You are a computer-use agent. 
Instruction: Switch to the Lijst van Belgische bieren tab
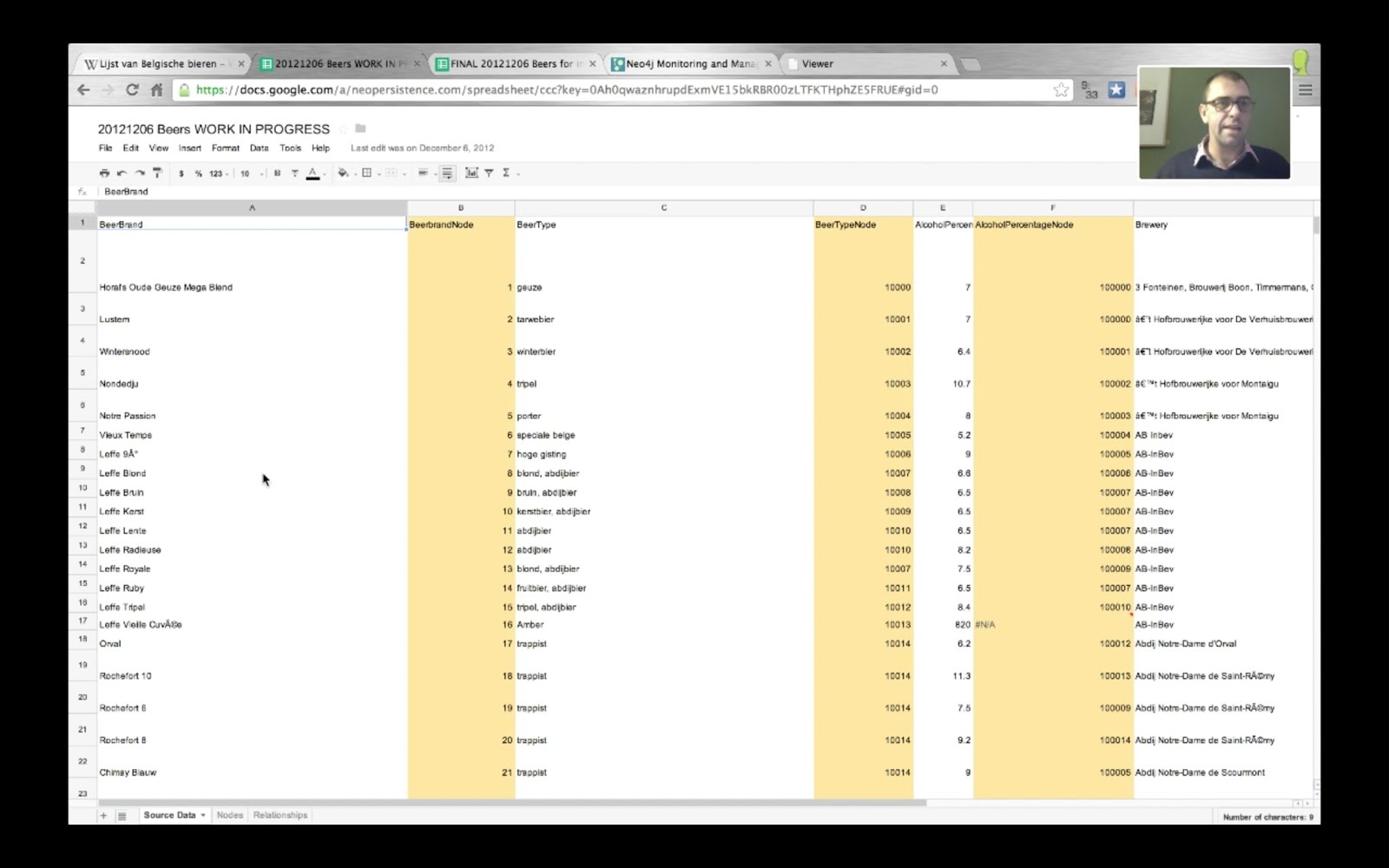pyautogui.click(x=162, y=64)
